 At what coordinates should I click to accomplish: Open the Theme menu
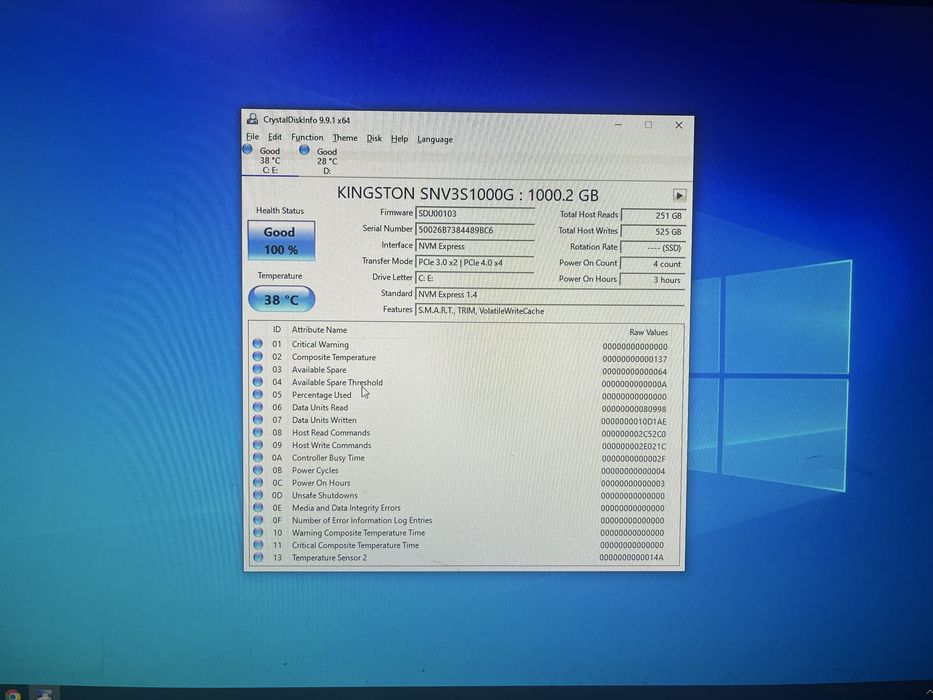pos(345,138)
